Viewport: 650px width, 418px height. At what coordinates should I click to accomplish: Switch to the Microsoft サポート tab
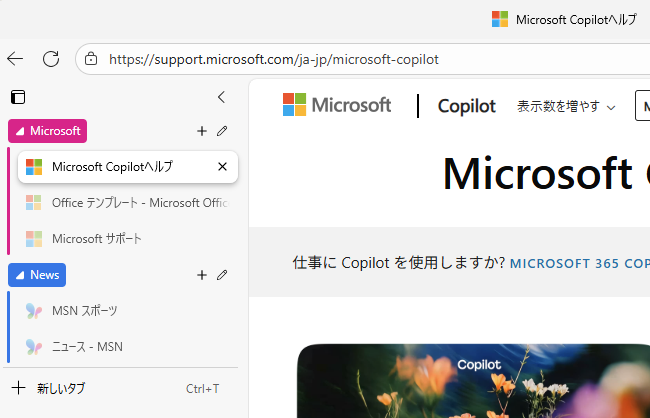128,239
